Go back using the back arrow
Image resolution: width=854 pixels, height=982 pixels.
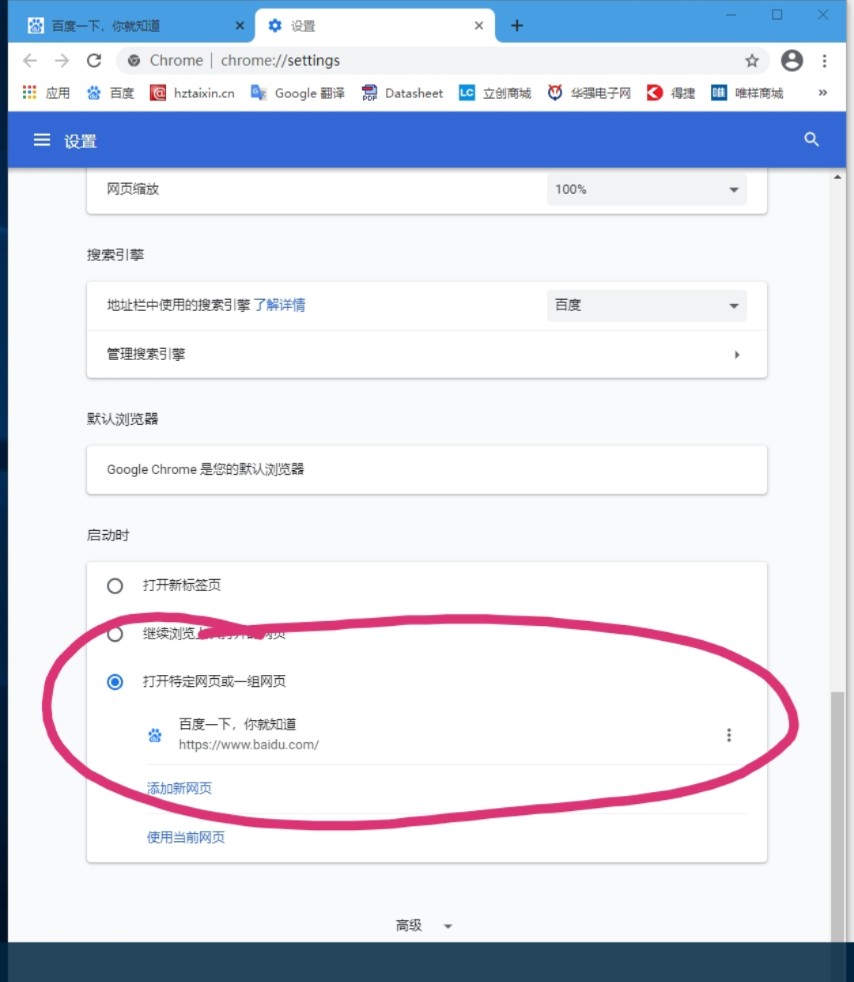click(29, 61)
